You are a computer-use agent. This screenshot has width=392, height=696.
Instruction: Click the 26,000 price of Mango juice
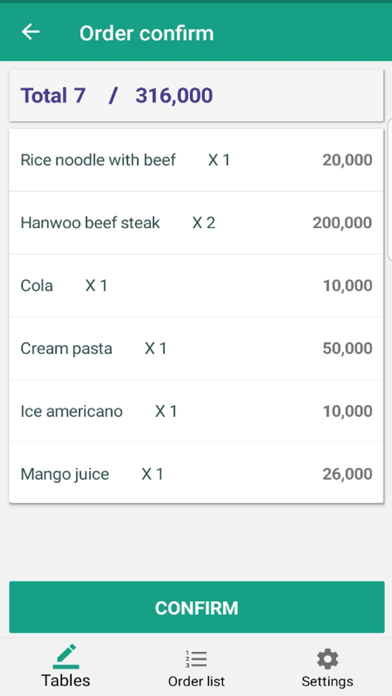click(347, 474)
